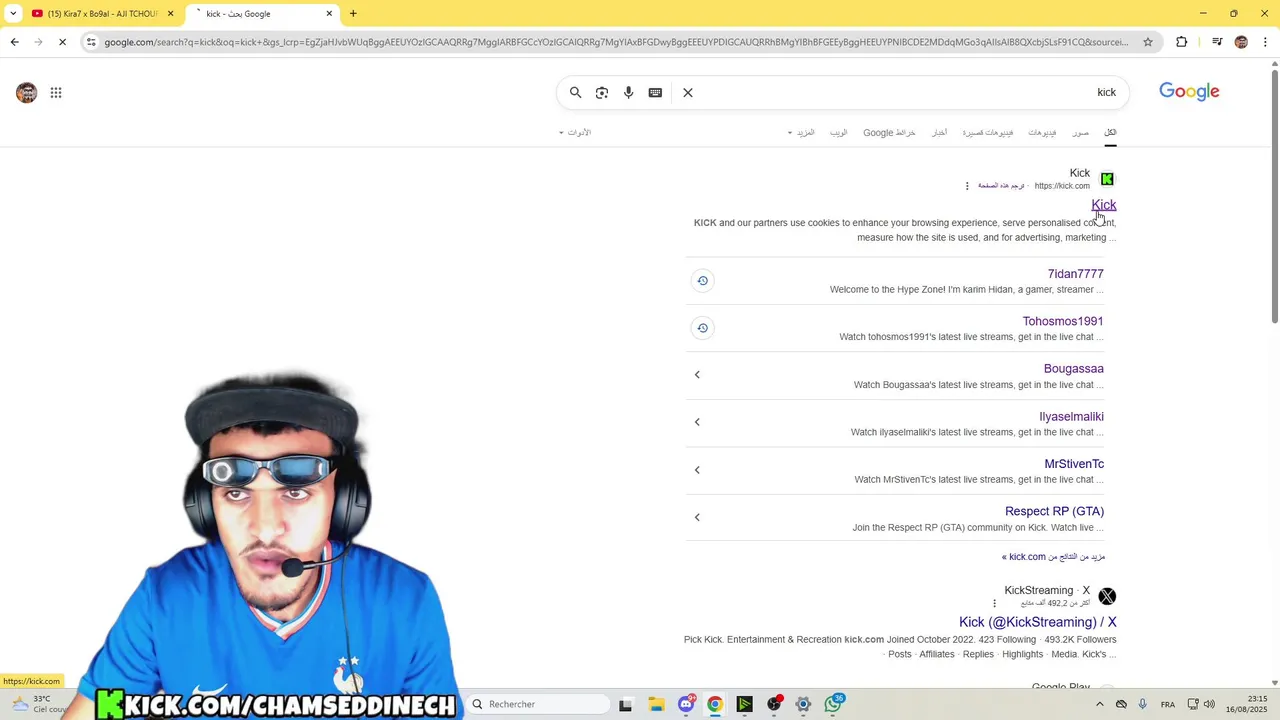
Task: Open the Kick main result link
Action: pyautogui.click(x=1103, y=205)
